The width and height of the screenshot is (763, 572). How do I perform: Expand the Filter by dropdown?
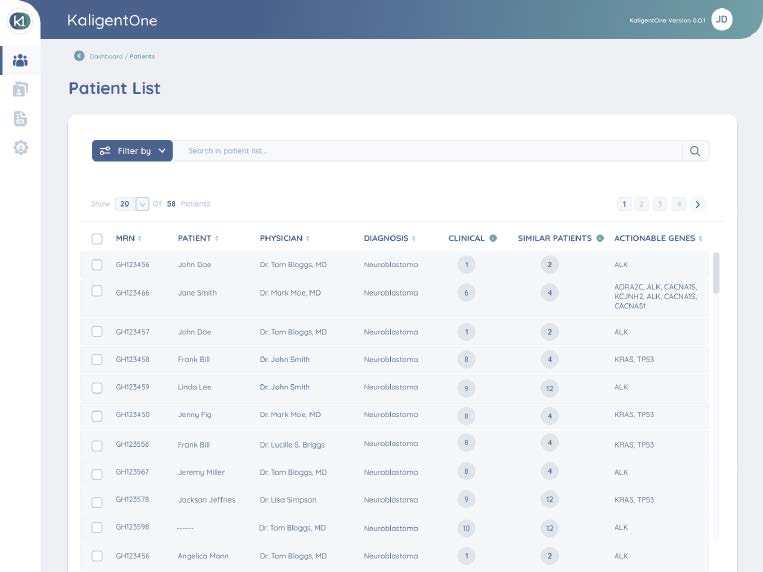(132, 151)
